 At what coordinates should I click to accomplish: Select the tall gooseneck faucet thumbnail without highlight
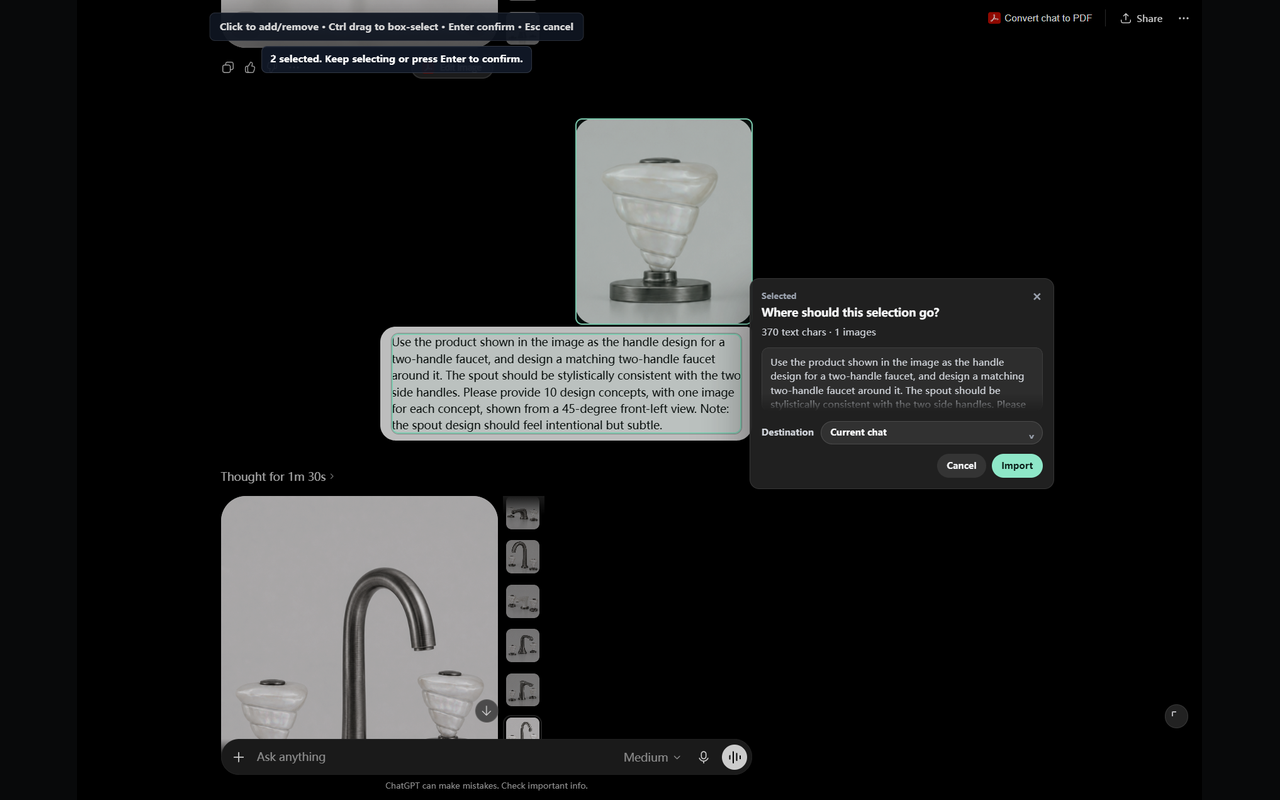(x=522, y=556)
